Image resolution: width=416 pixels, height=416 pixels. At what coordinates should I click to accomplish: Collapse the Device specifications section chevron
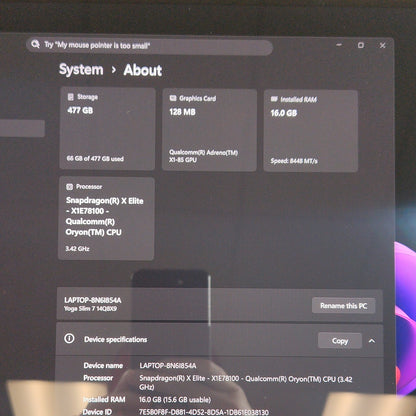tap(372, 341)
